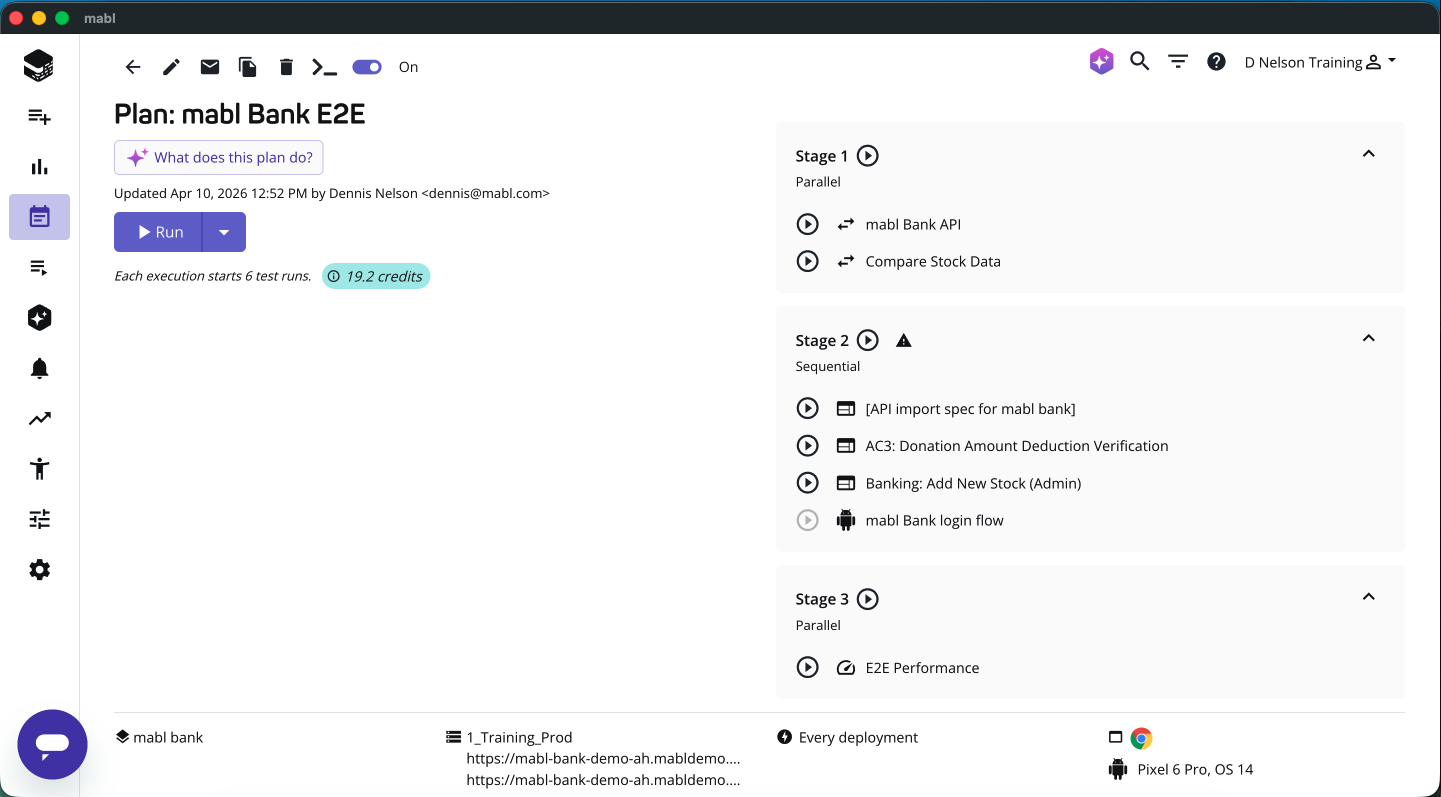1441x797 pixels.
Task: Open email notification settings with the envelope icon
Action: click(209, 66)
